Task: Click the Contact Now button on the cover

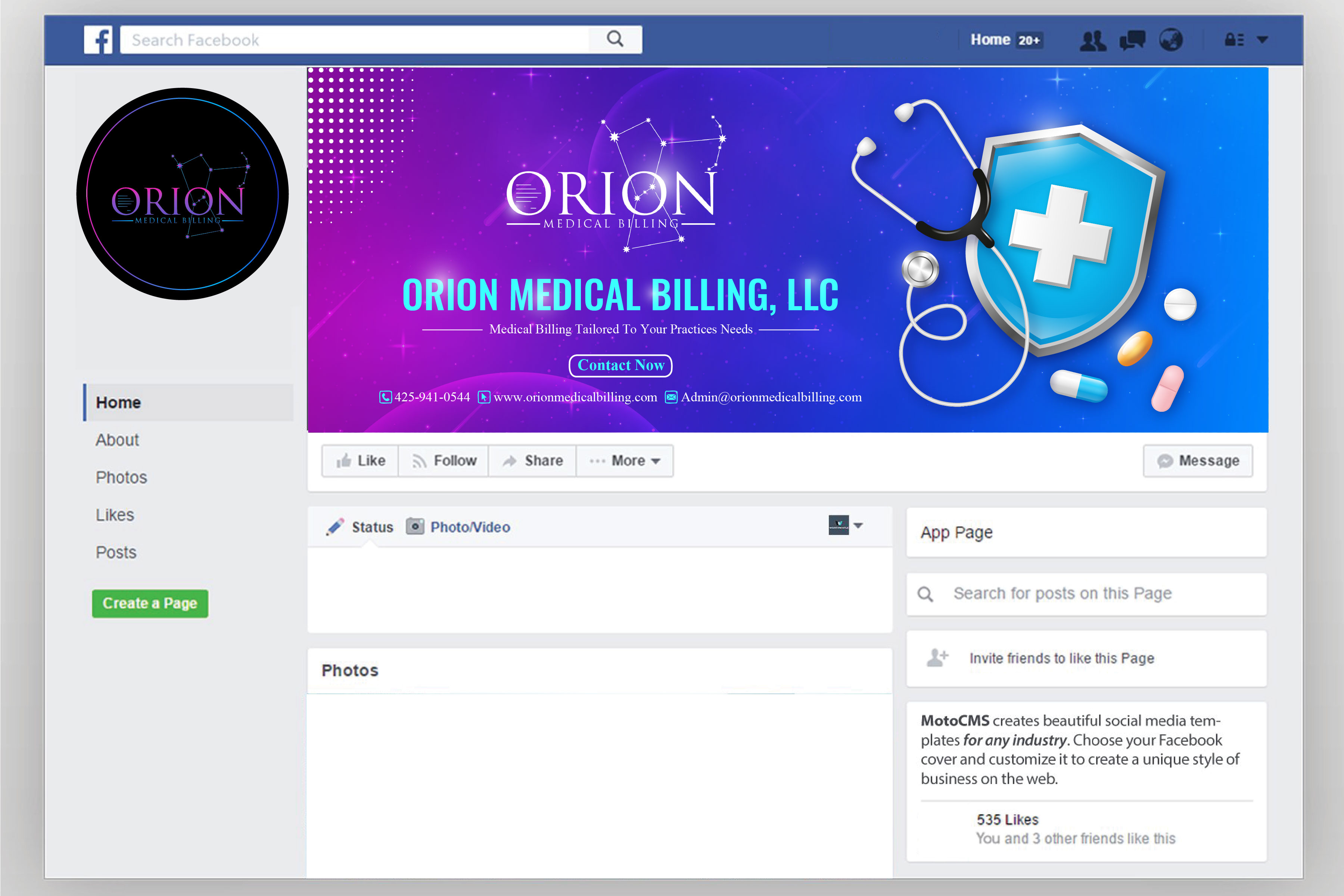Action: 620,365
